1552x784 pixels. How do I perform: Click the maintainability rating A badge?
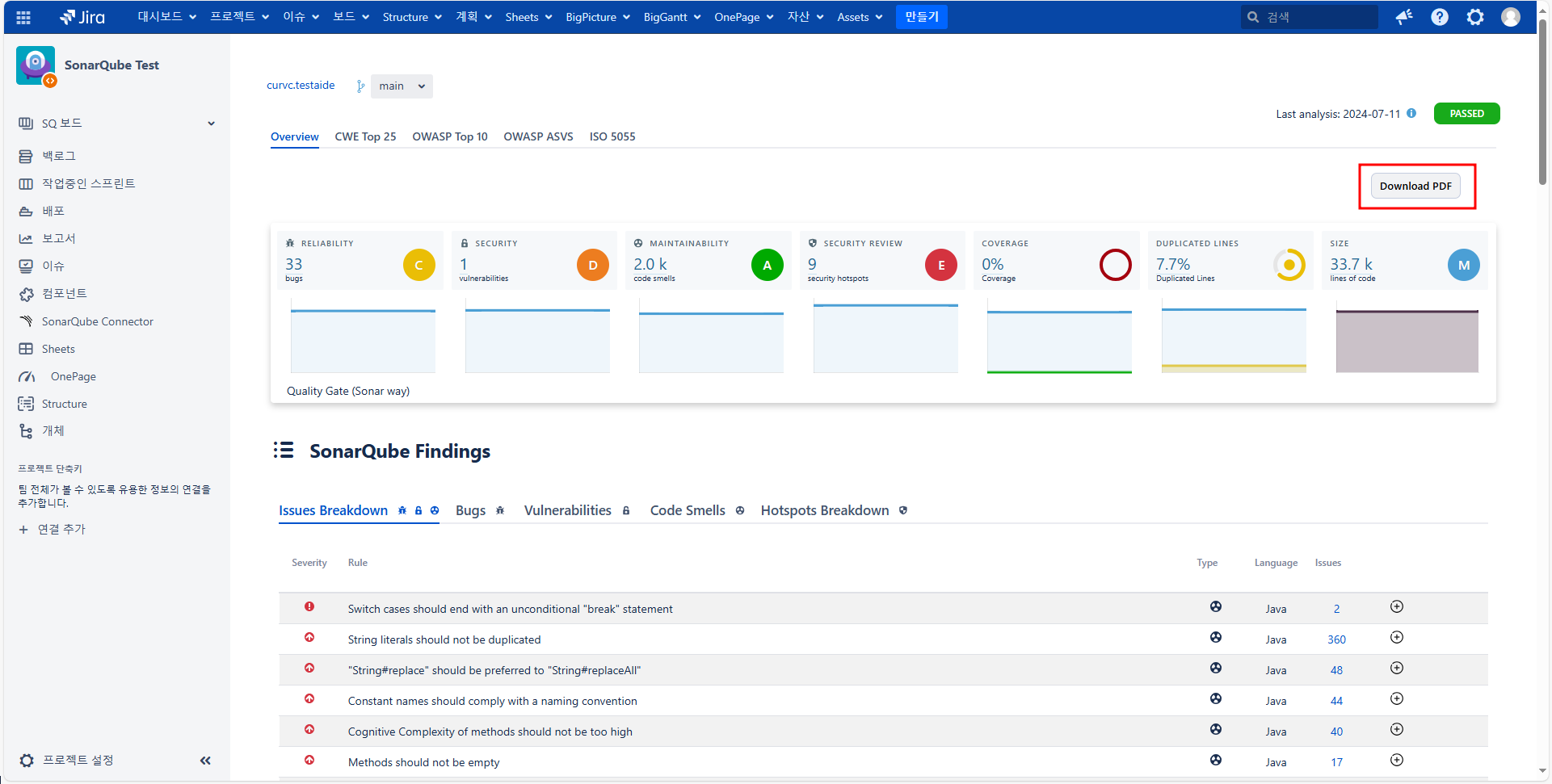click(768, 265)
